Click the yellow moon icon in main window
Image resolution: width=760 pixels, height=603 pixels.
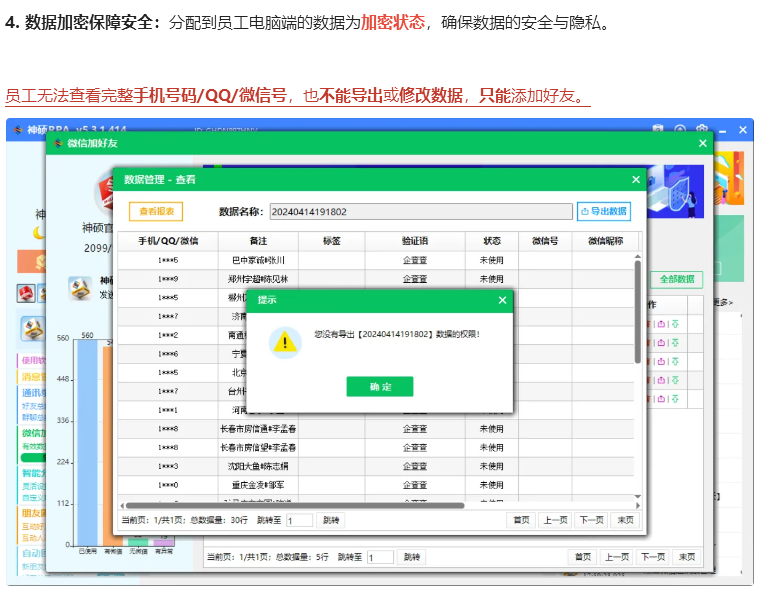pos(38,233)
